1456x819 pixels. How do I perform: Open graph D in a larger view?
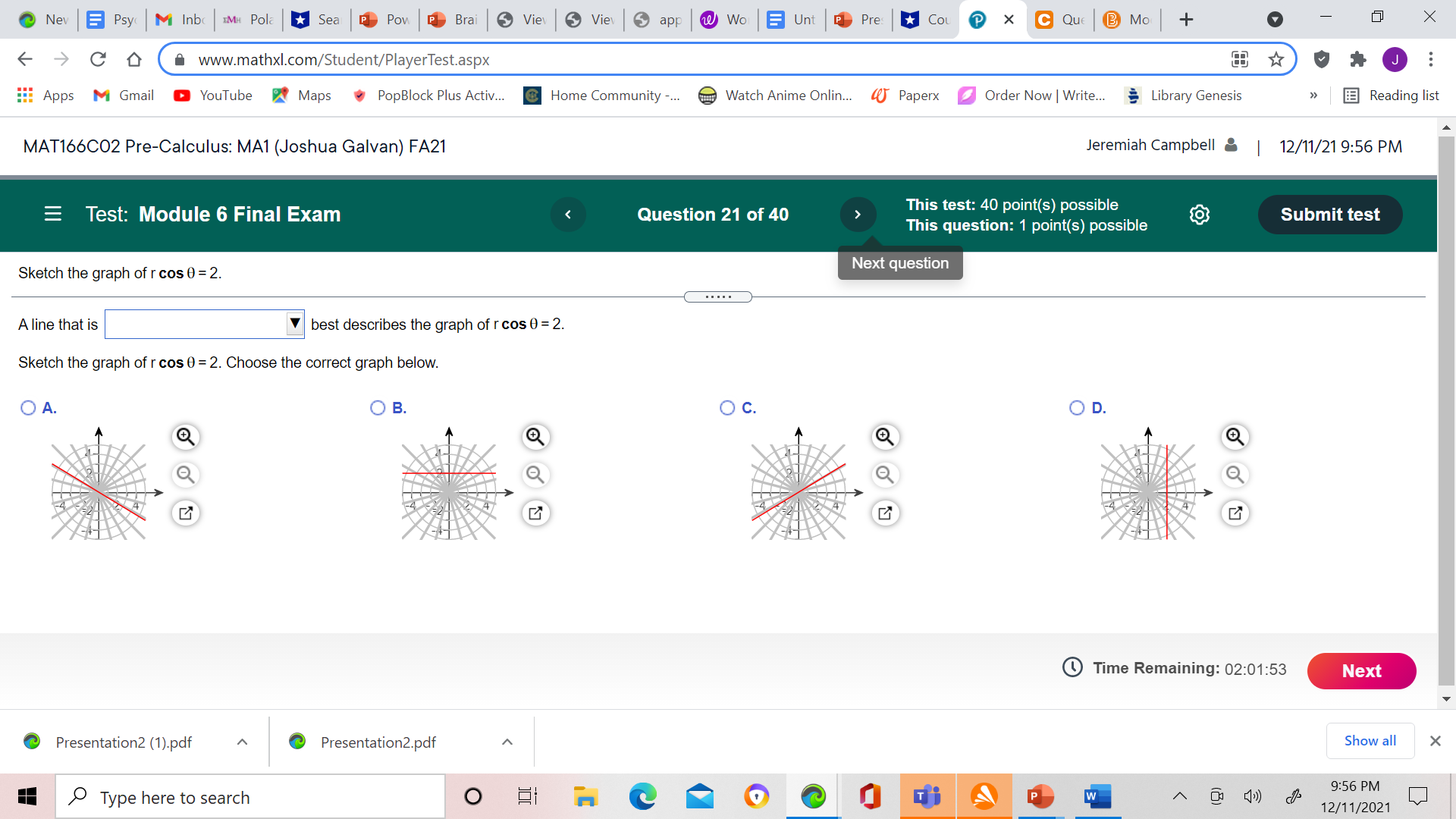[1235, 513]
